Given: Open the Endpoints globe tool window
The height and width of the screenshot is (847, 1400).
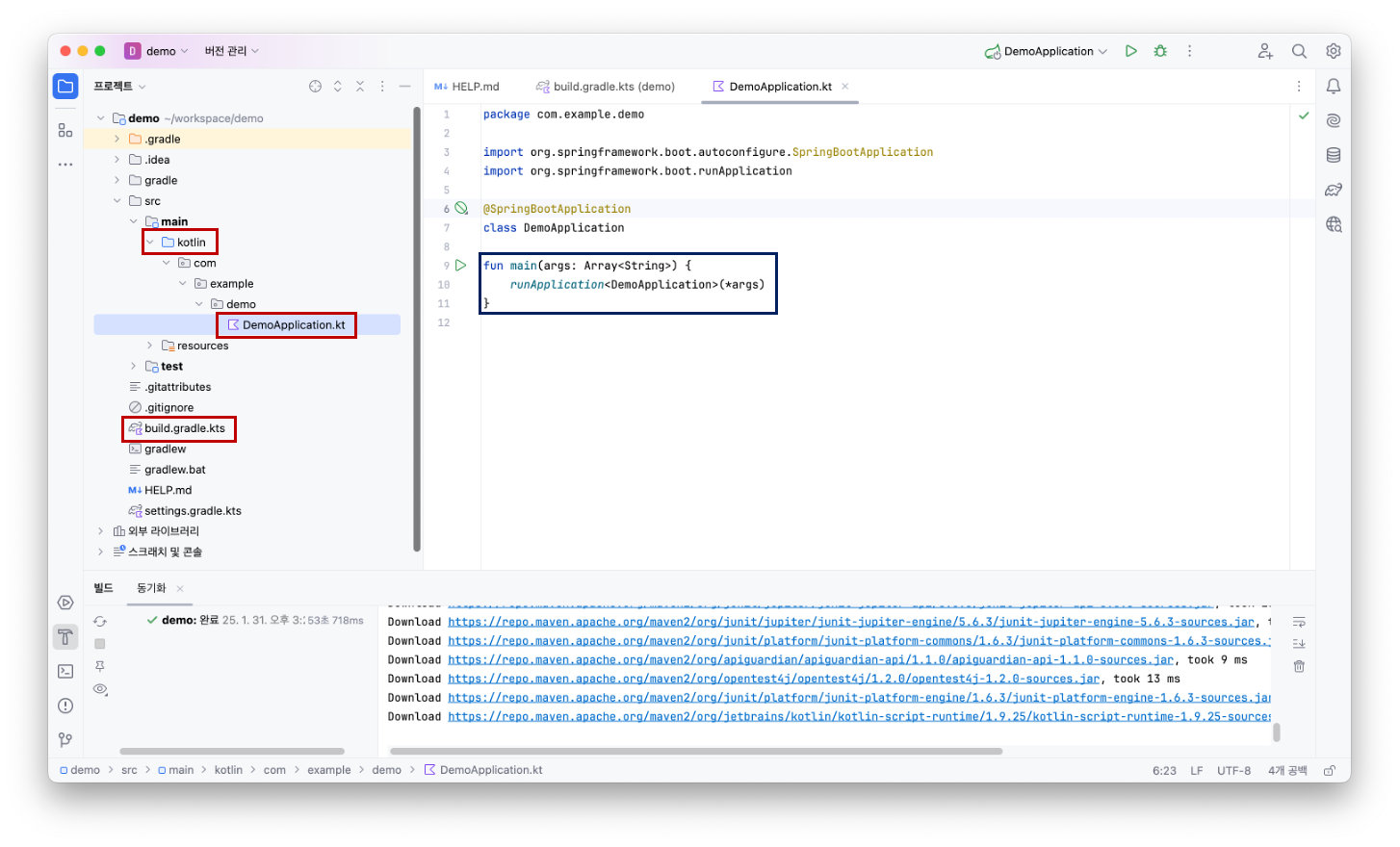Looking at the screenshot, I should pyautogui.click(x=1334, y=224).
